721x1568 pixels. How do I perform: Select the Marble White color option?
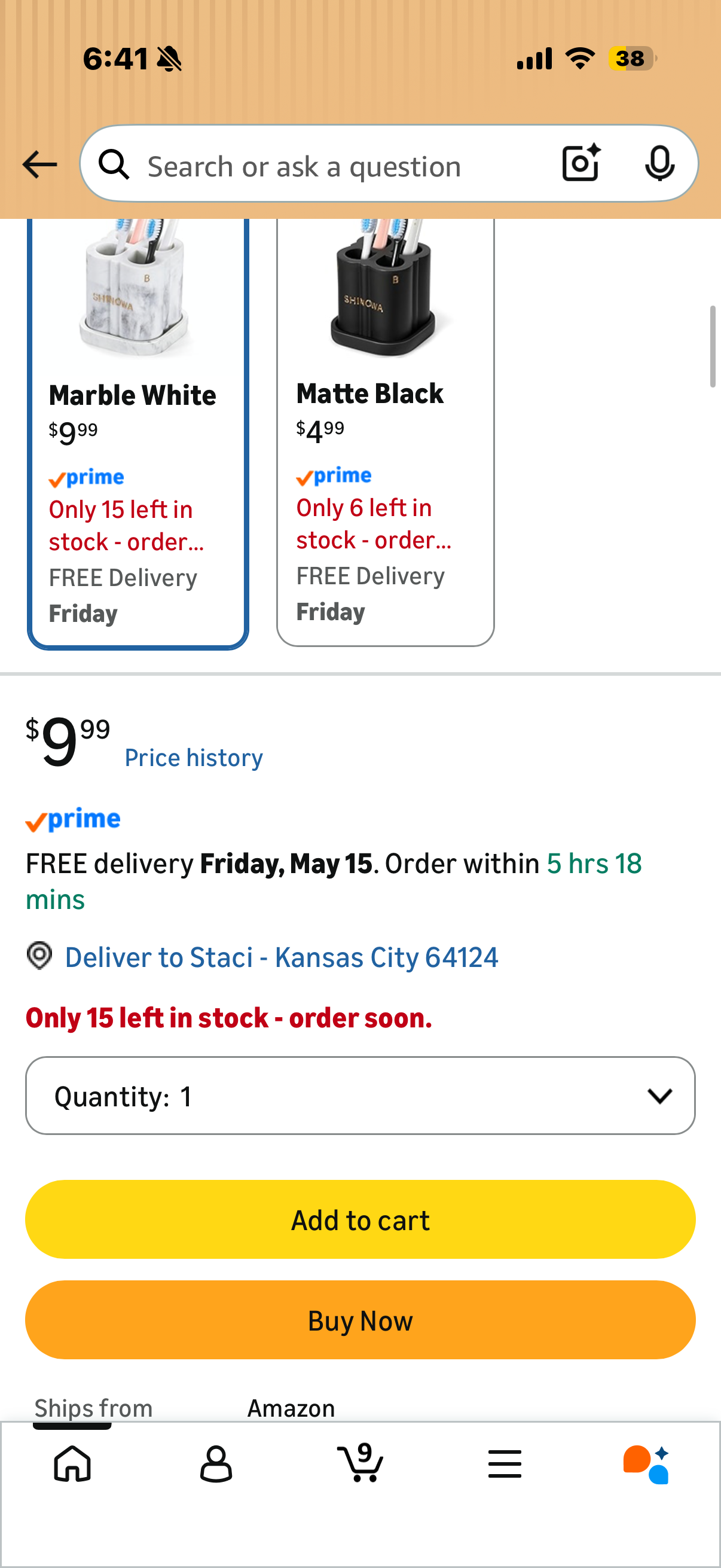click(138, 434)
